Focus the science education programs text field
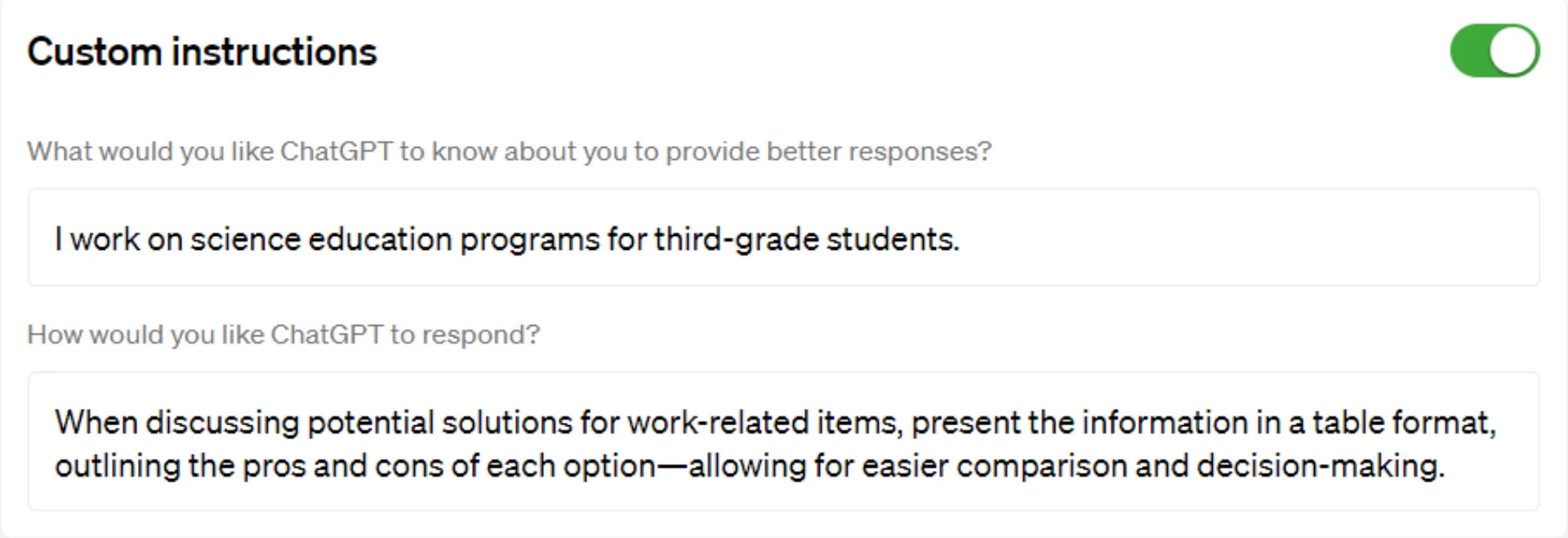Image resolution: width=1568 pixels, height=538 pixels. pos(784,238)
